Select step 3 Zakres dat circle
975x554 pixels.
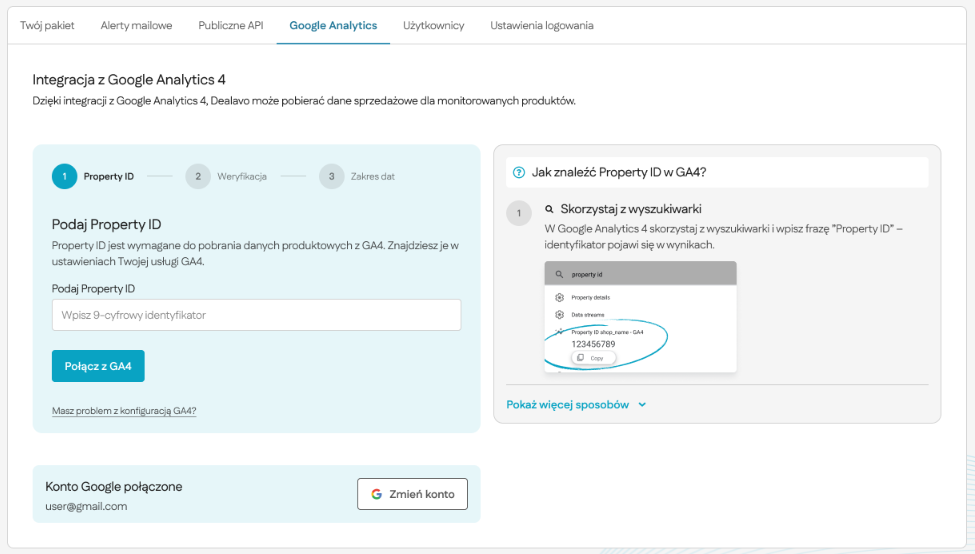coord(331,176)
